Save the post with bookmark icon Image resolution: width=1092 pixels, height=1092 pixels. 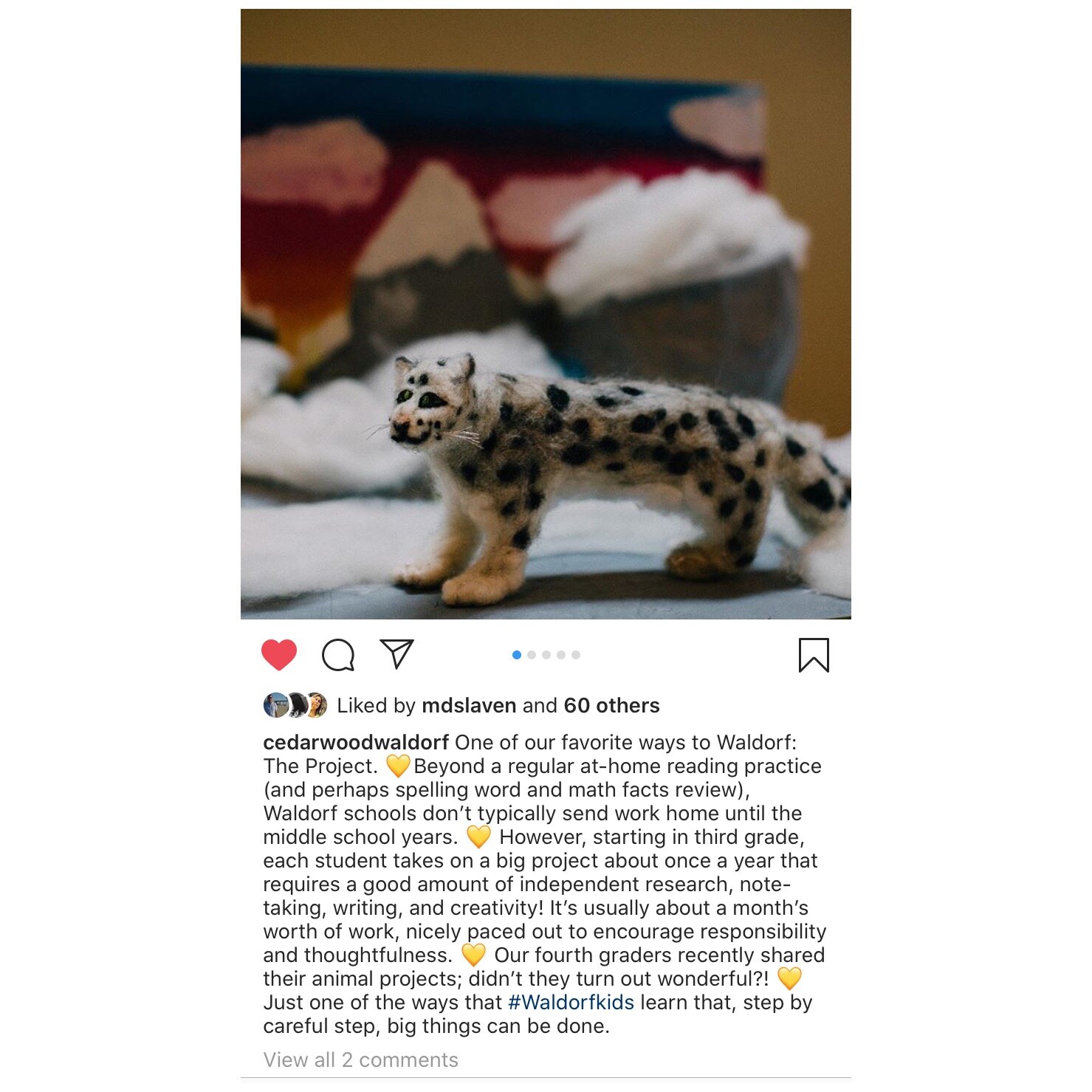pos(814,656)
